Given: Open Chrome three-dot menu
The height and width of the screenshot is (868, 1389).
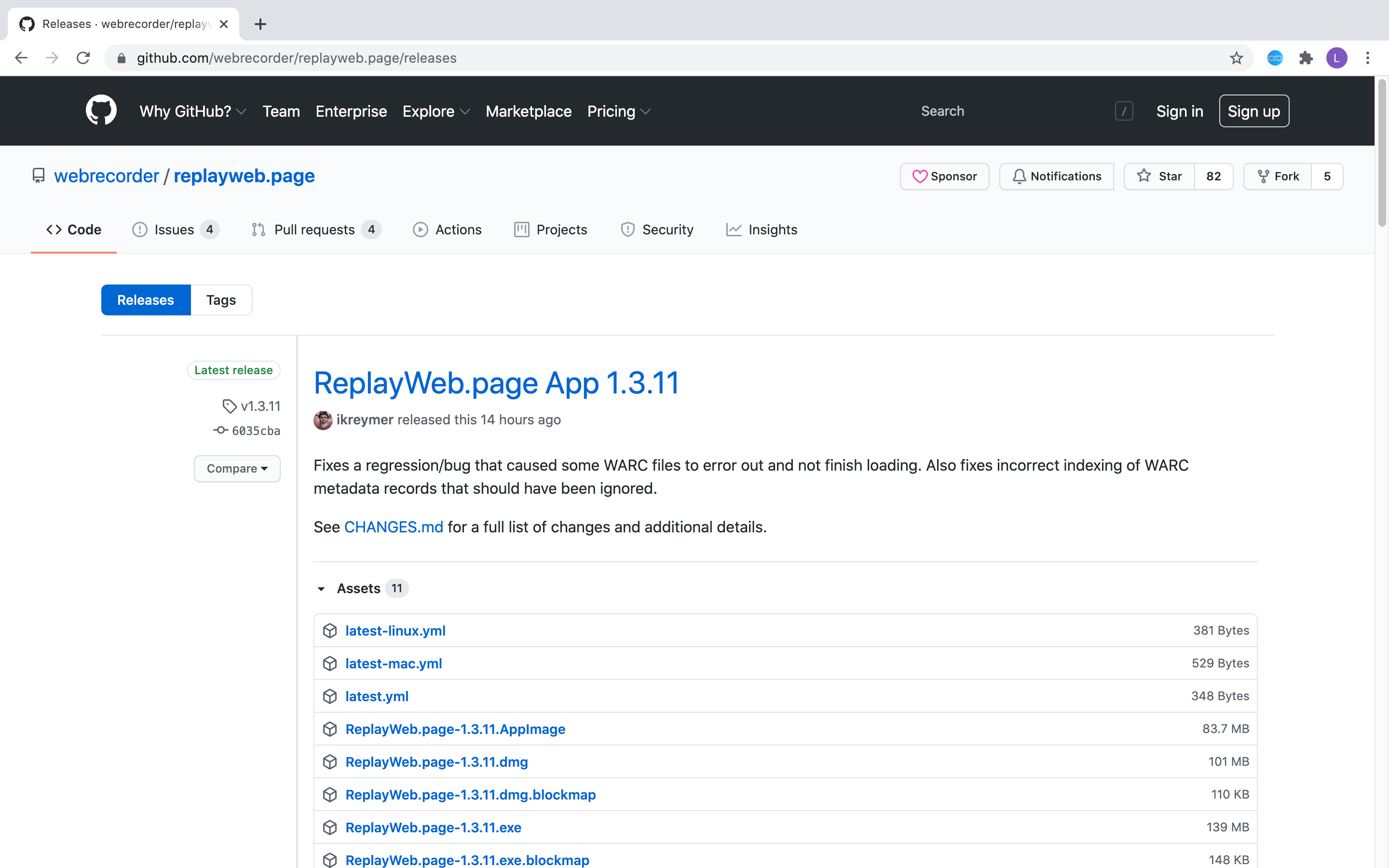Looking at the screenshot, I should click(1368, 58).
